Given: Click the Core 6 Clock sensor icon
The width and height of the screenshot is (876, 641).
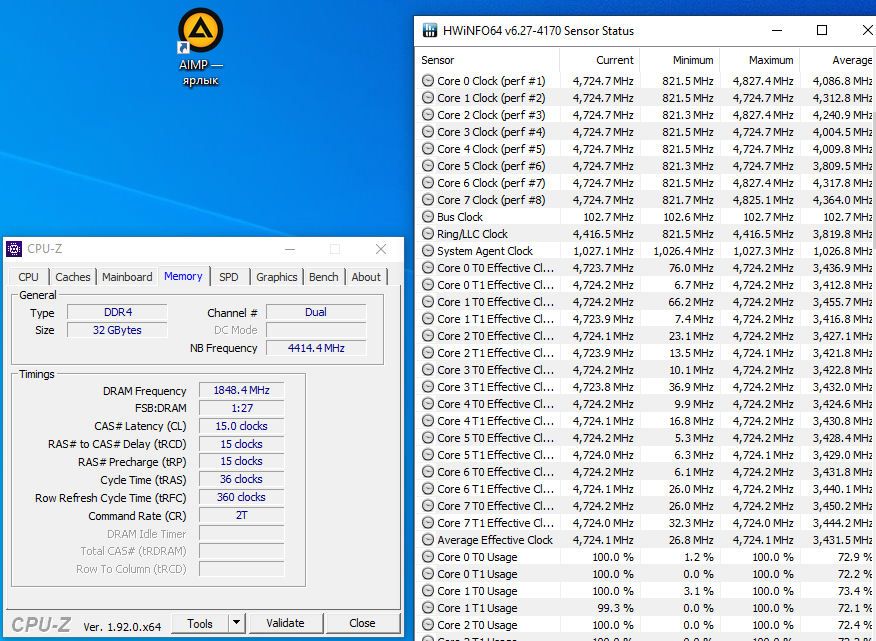Looking at the screenshot, I should coord(428,183).
